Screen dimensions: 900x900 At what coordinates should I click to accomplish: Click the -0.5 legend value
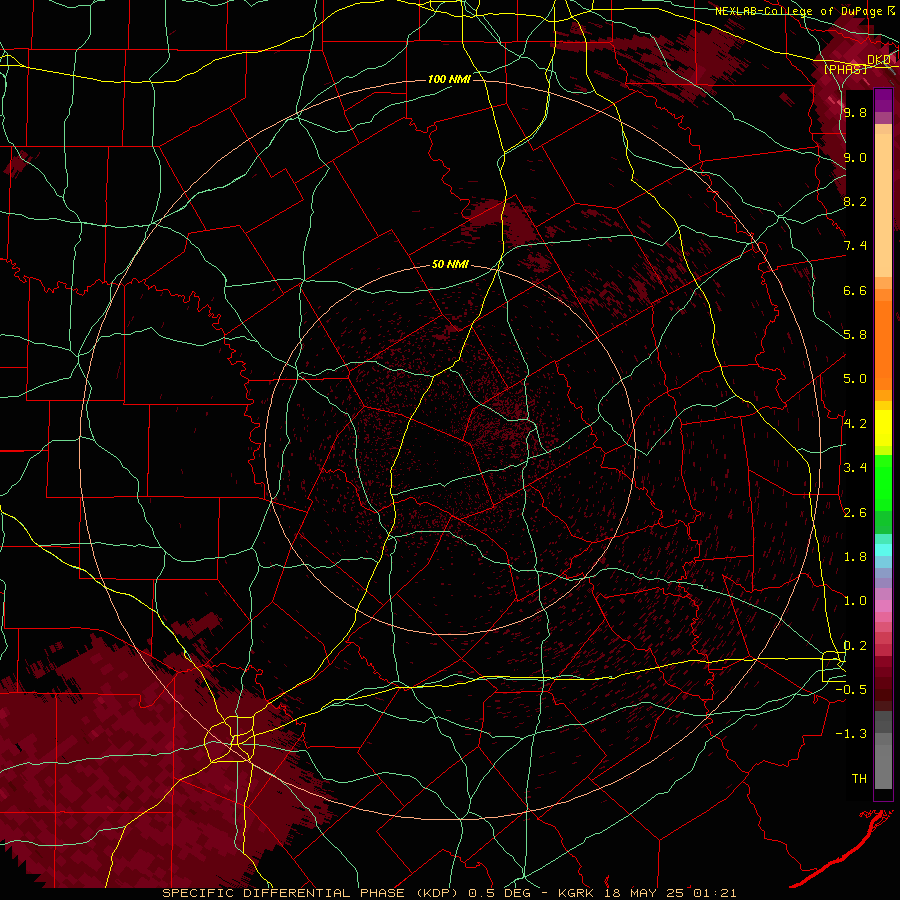851,690
